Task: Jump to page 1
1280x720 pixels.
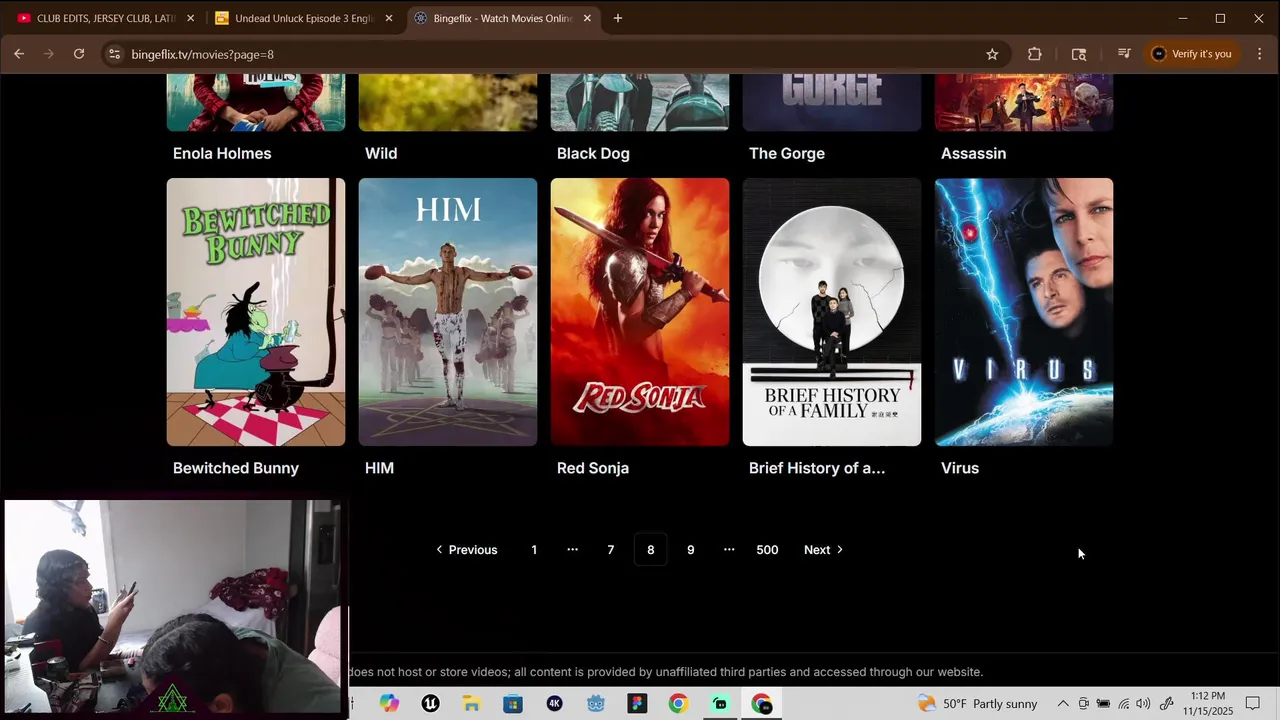Action: tap(534, 550)
